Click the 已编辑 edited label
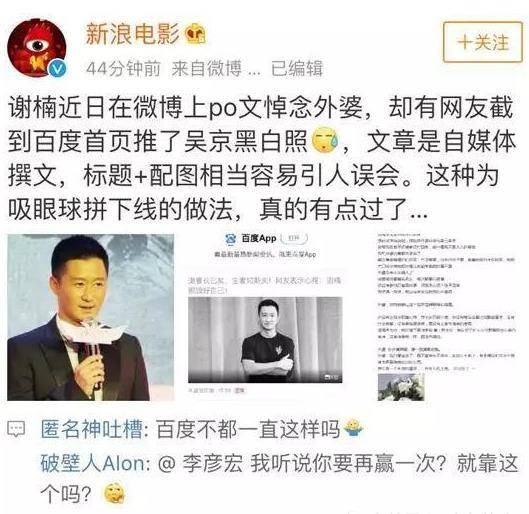 coord(297,68)
